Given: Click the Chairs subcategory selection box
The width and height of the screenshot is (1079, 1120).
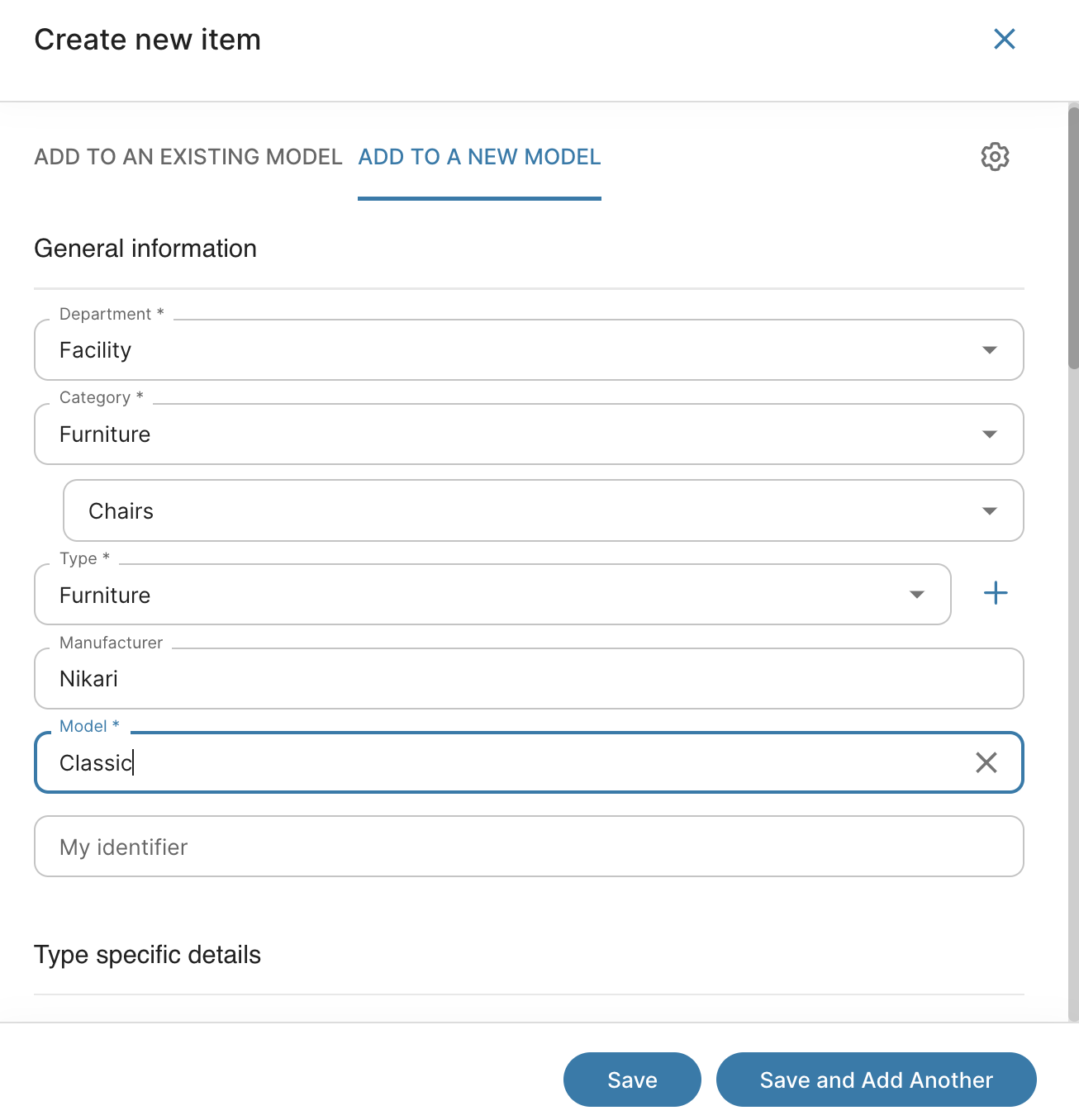Looking at the screenshot, I should tap(512, 511).
